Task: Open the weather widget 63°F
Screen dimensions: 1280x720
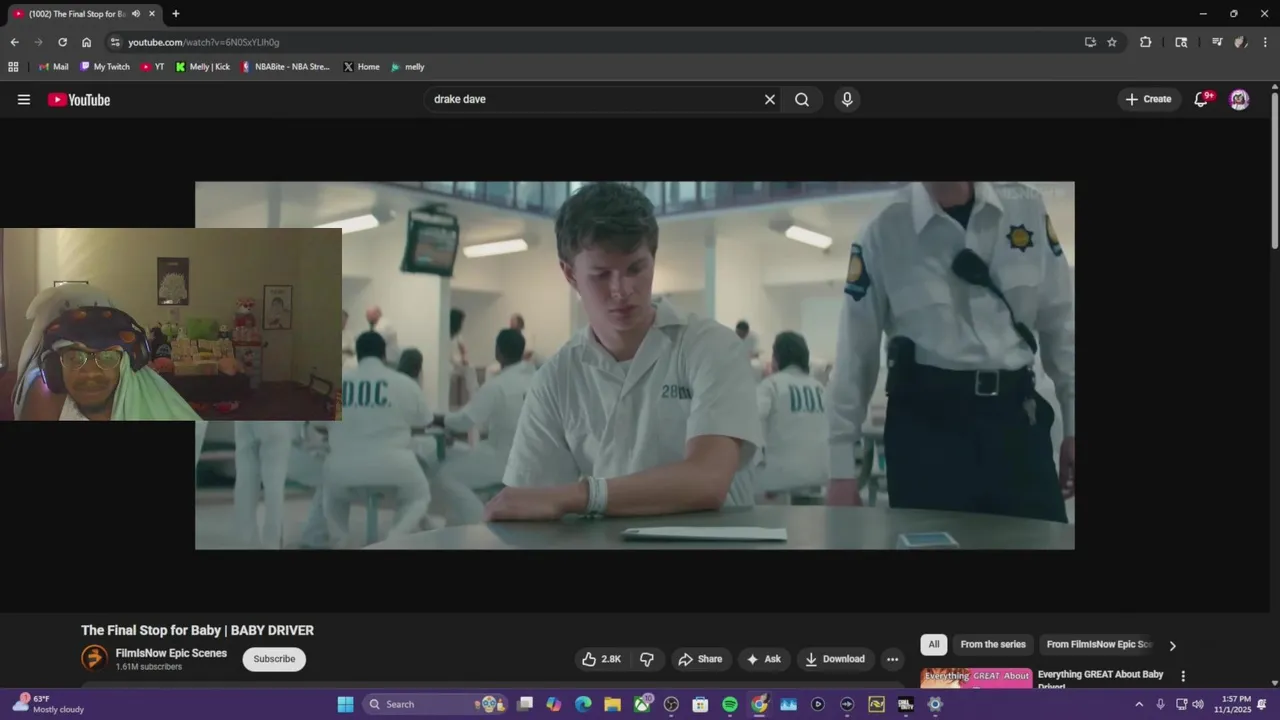Action: pyautogui.click(x=48, y=704)
